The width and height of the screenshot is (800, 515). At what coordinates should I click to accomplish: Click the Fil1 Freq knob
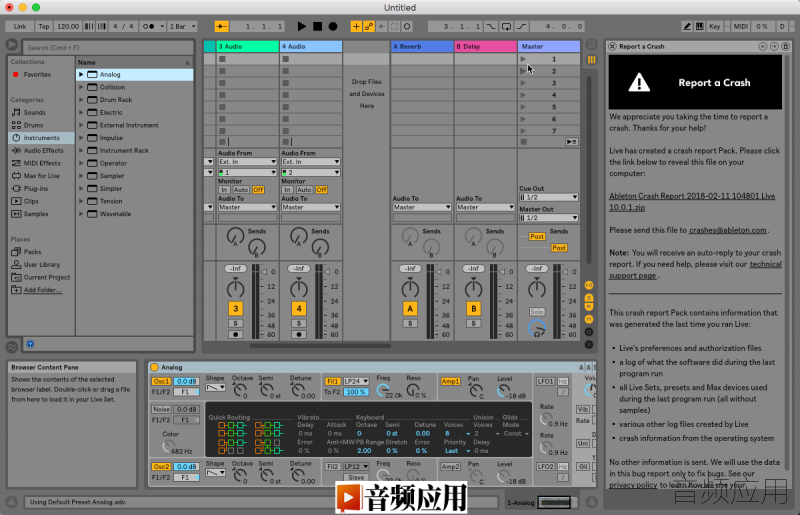click(383, 391)
